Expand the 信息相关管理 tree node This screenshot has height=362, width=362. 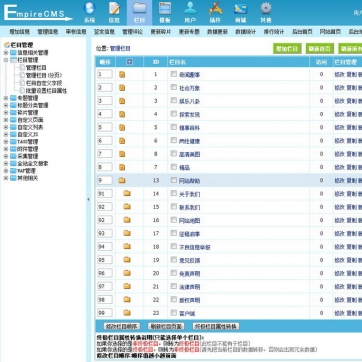click(6, 53)
